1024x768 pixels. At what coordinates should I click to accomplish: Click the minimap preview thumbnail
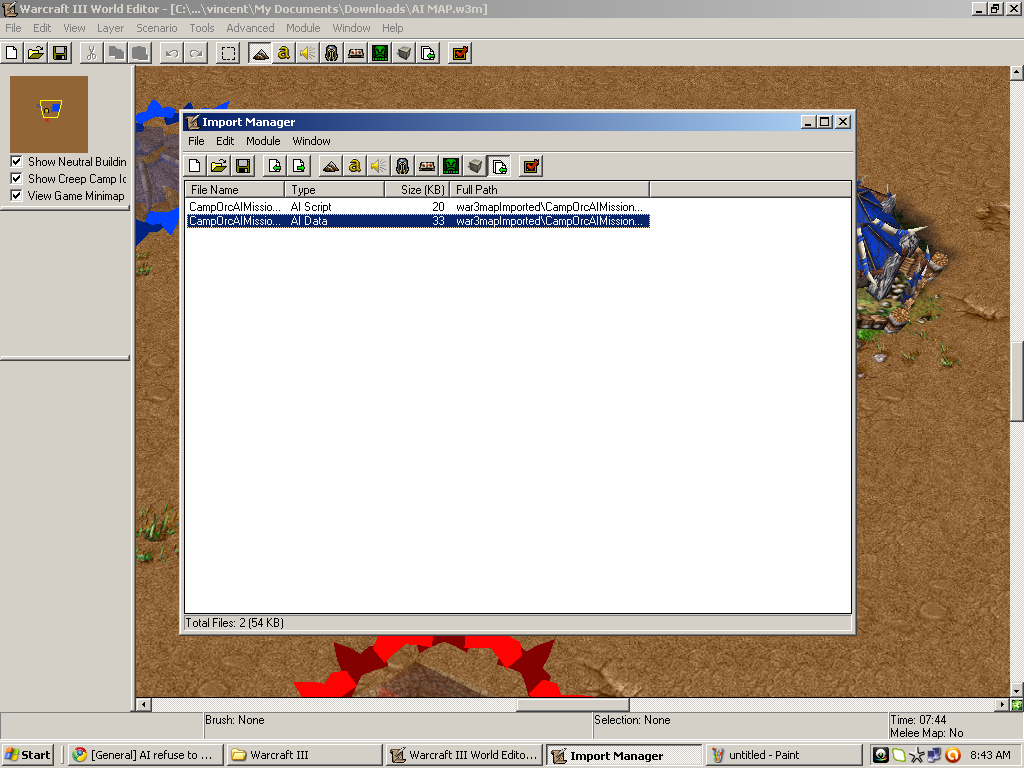[x=49, y=114]
